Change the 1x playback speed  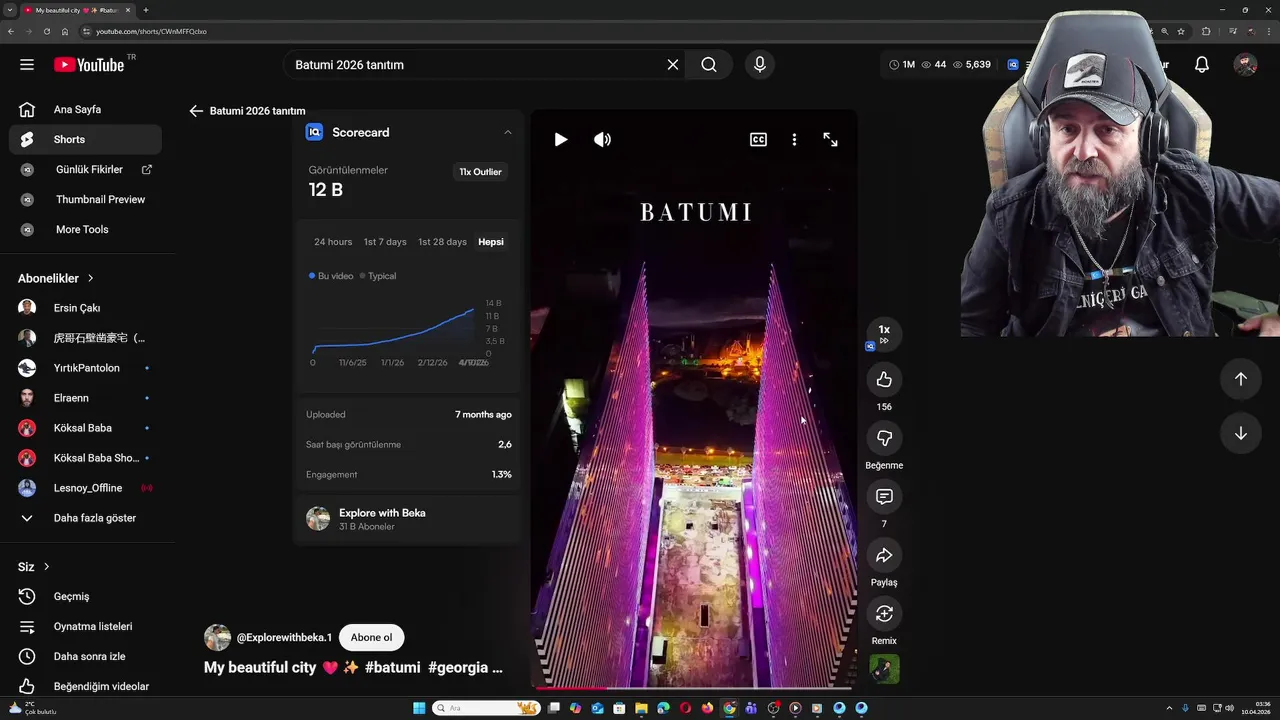[x=884, y=334]
